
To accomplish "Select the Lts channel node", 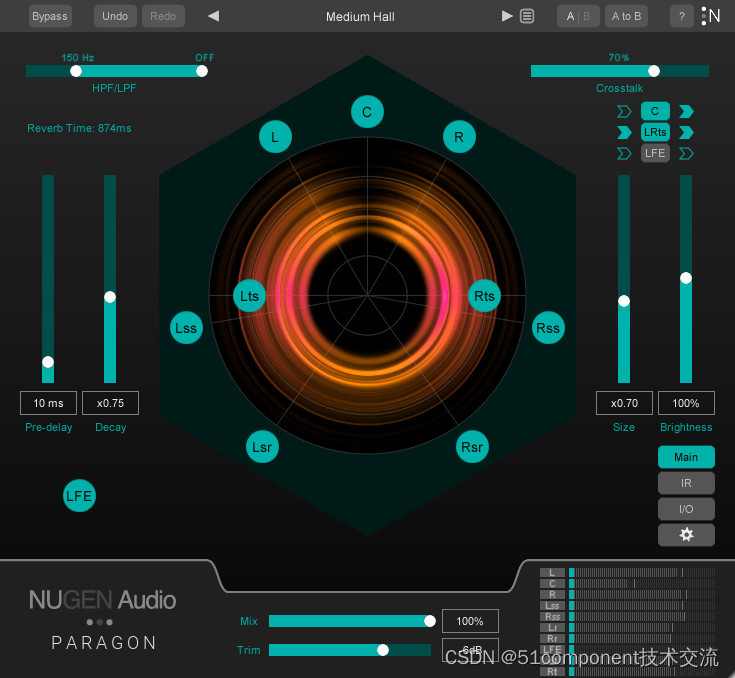I will coord(249,296).
